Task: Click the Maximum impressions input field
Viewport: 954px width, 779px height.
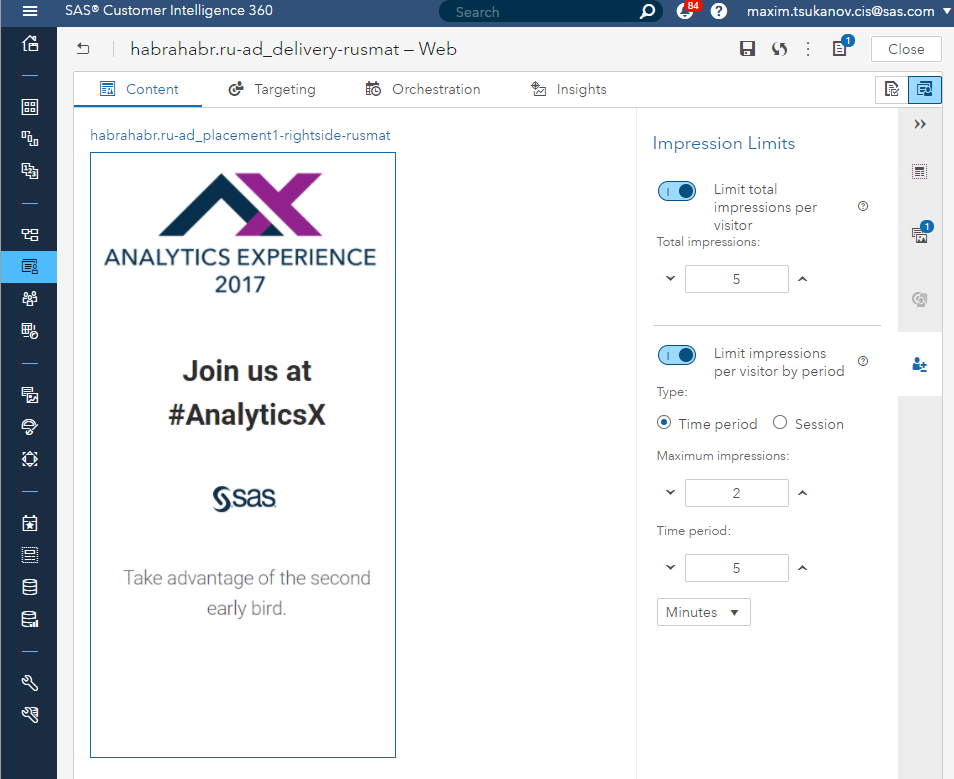Action: (736, 492)
